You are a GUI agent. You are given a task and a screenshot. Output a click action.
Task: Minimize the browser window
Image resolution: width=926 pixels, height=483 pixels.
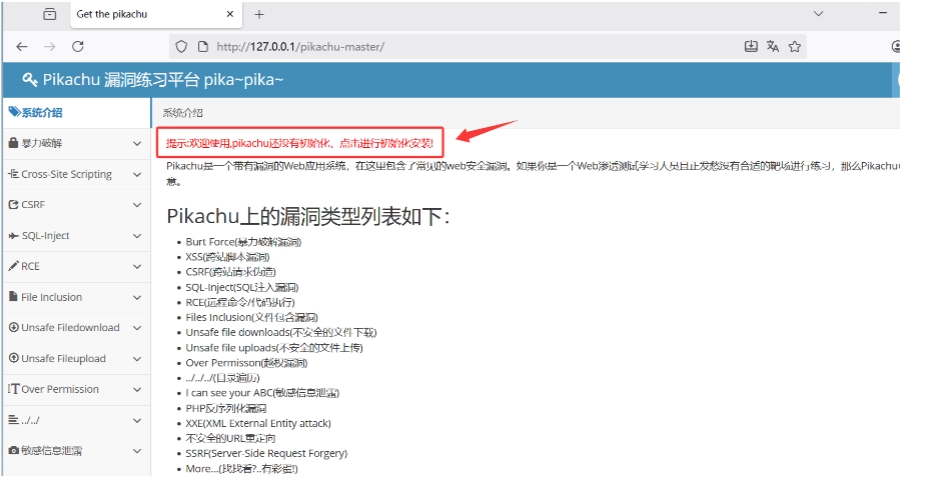click(x=883, y=13)
